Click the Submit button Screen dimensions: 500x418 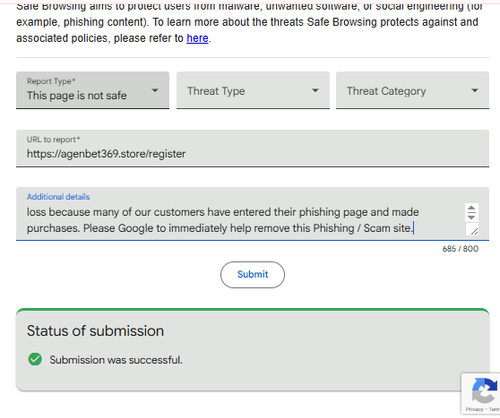click(252, 274)
